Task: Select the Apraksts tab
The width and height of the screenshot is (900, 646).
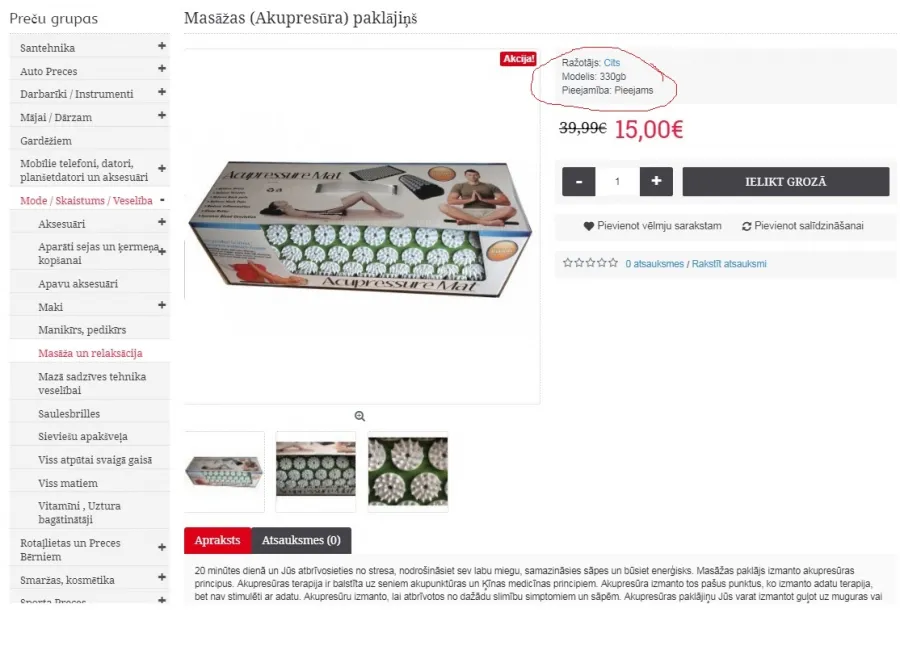Action: coord(218,540)
